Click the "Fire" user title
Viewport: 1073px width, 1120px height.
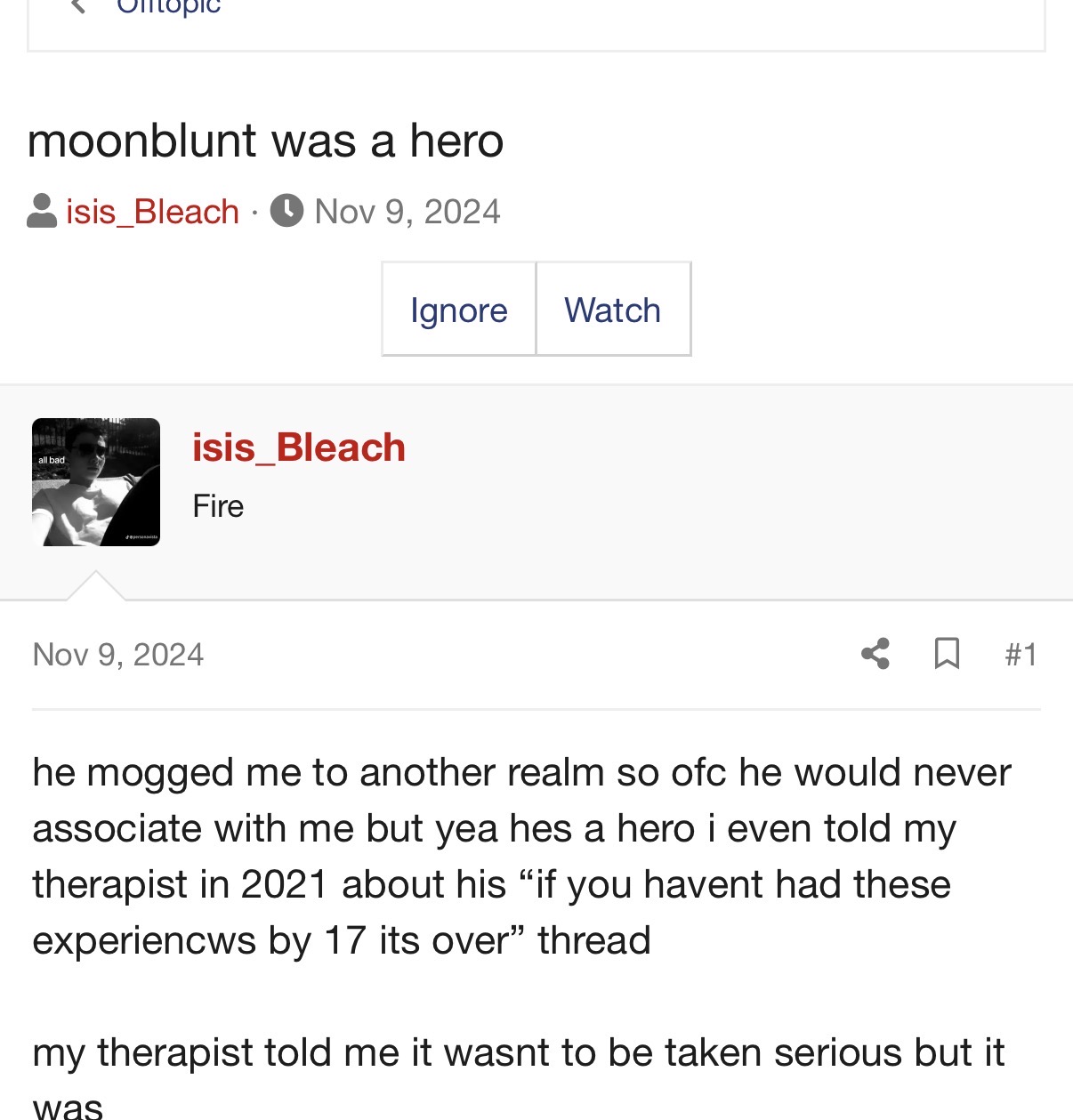[218, 506]
